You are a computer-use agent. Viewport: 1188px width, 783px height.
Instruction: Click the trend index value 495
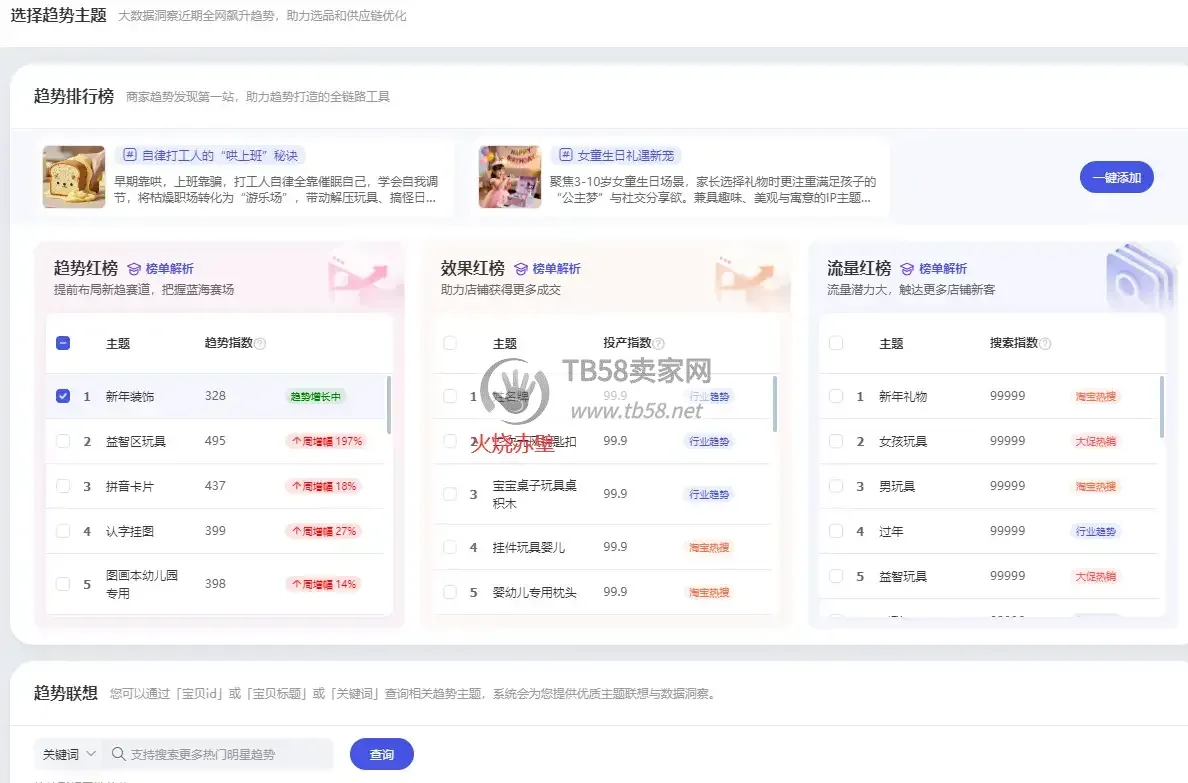pos(215,441)
